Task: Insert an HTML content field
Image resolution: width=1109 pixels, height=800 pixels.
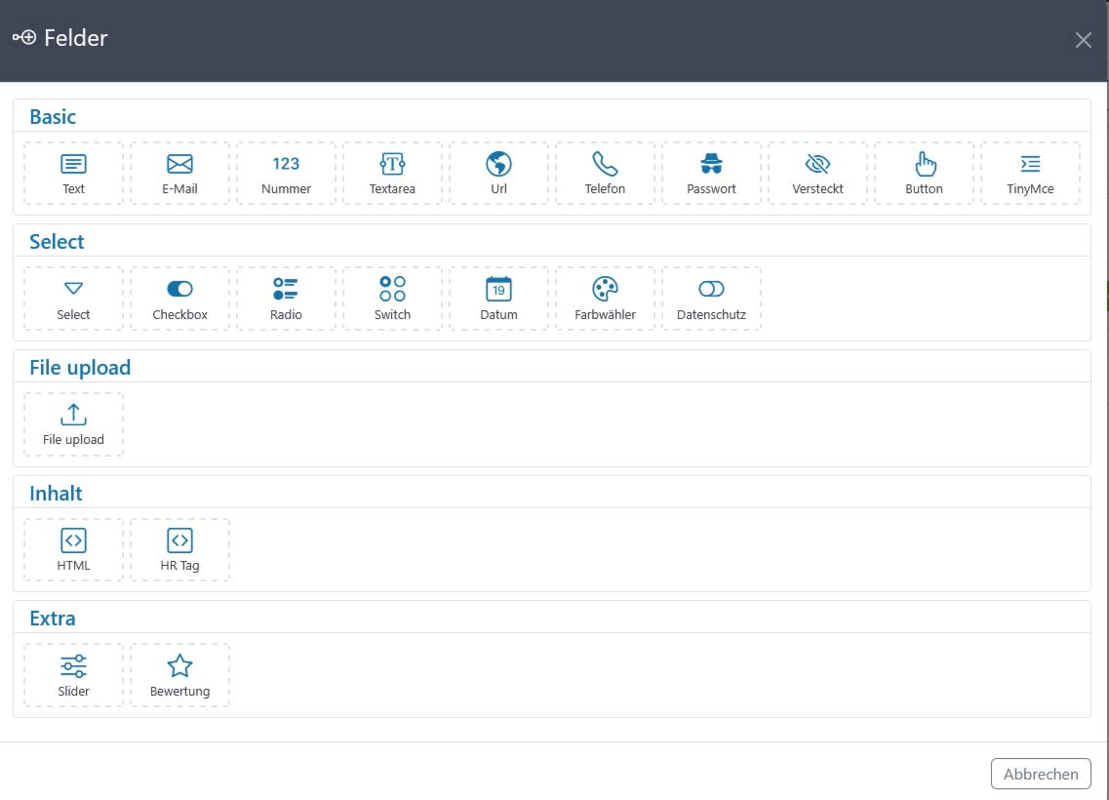Action: [73, 550]
